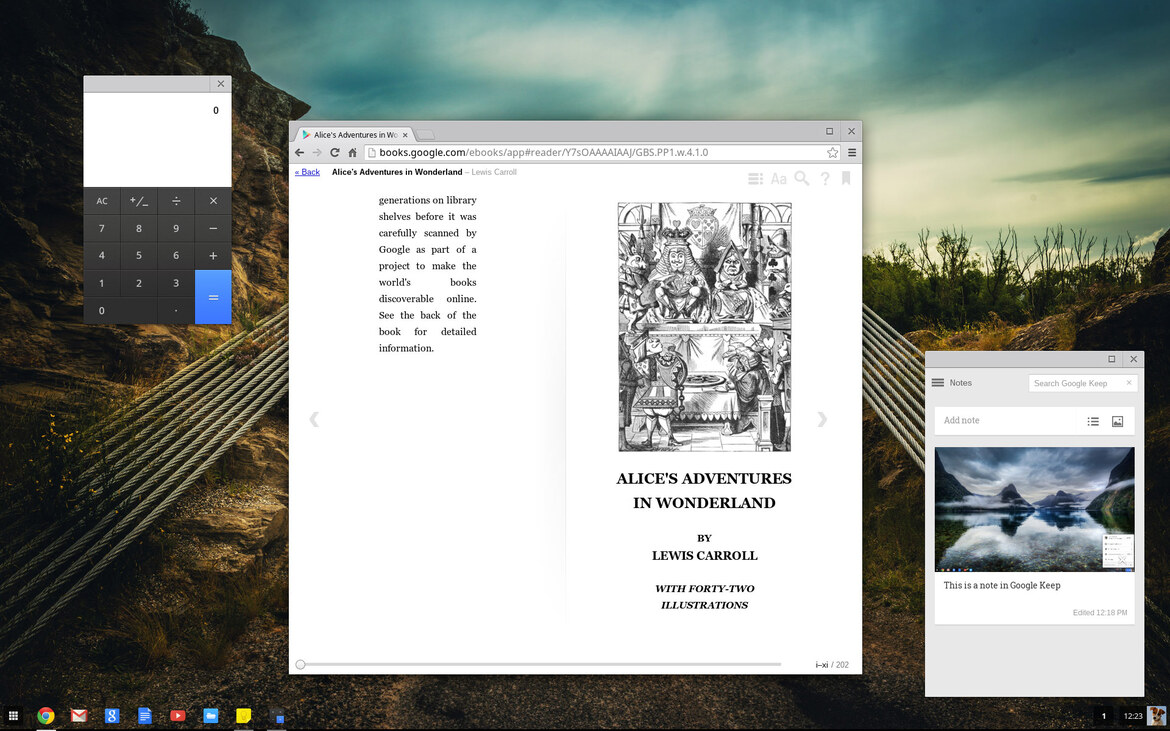
Task: Create a new list note in Keep
Action: [x=1093, y=421]
